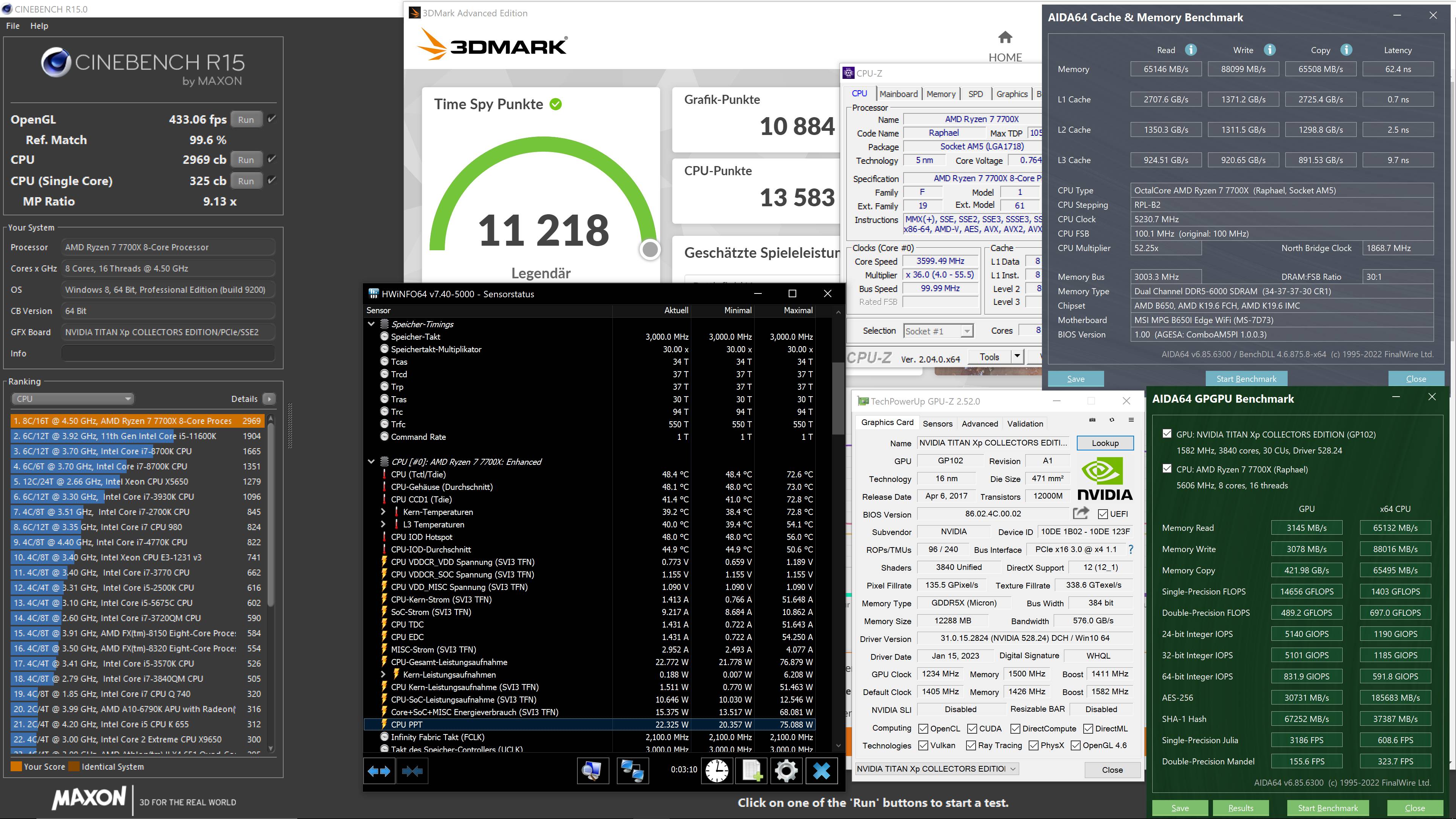Screen dimensions: 1456x819
Task: Click Speicher-Takt clock sensor icon in HWiNFO
Action: pos(384,337)
